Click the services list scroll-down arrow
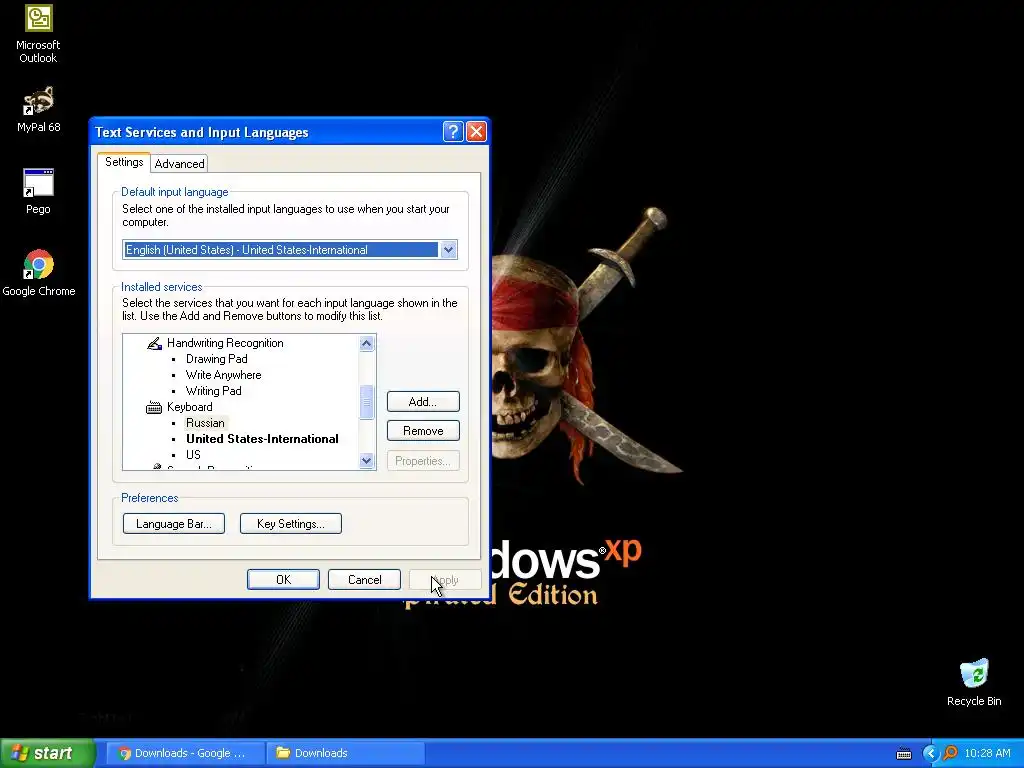 (x=366, y=460)
